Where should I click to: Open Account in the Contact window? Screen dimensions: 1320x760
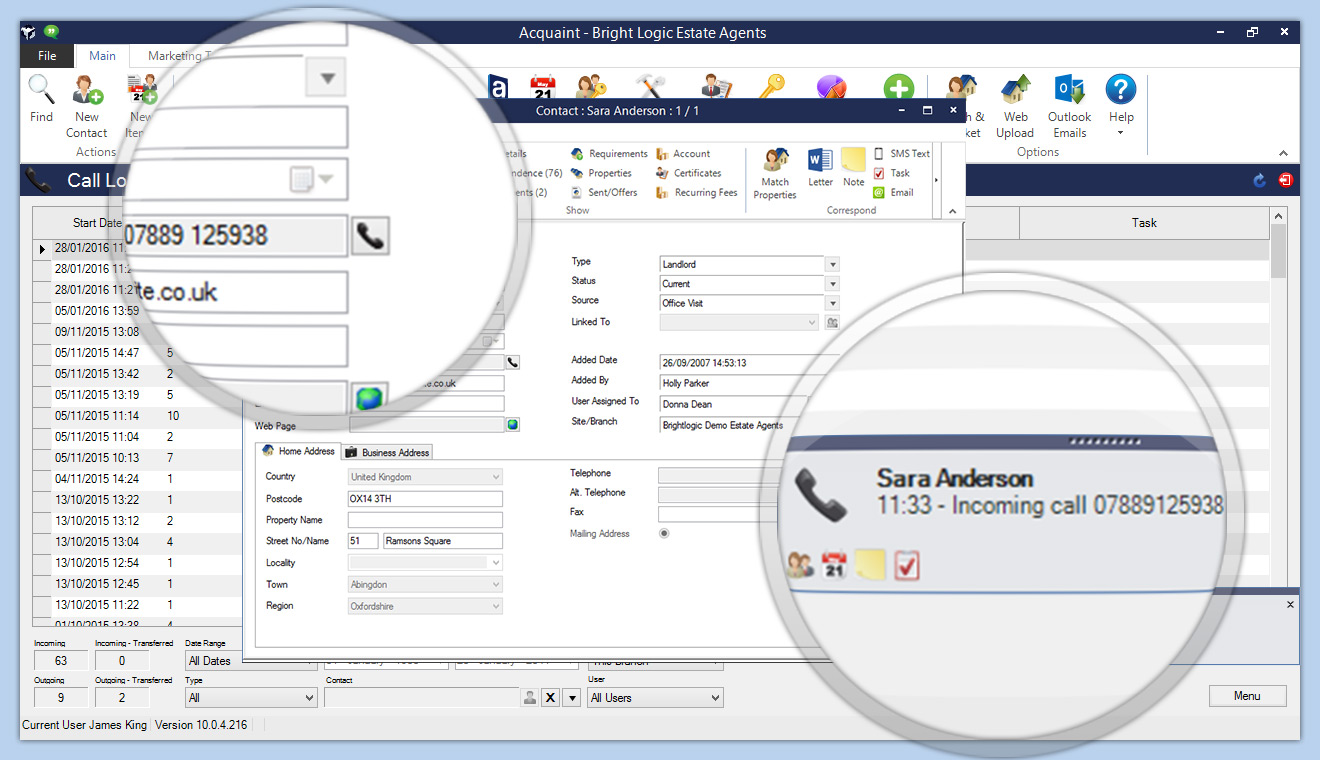point(684,154)
